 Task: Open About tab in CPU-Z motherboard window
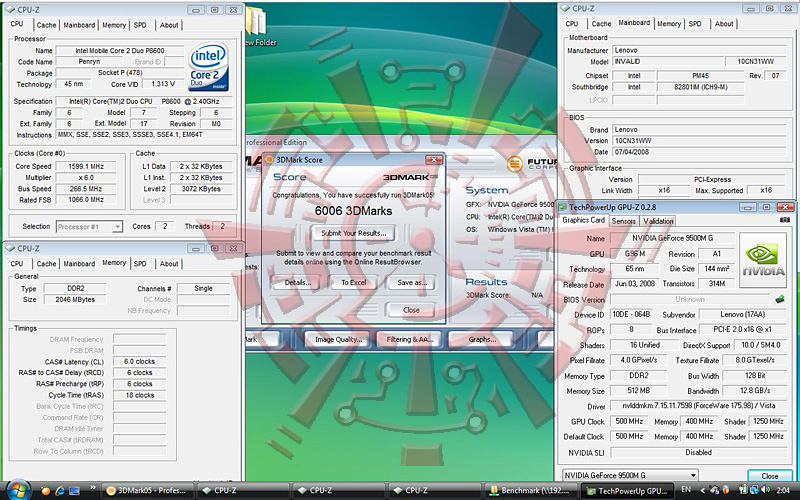point(724,24)
